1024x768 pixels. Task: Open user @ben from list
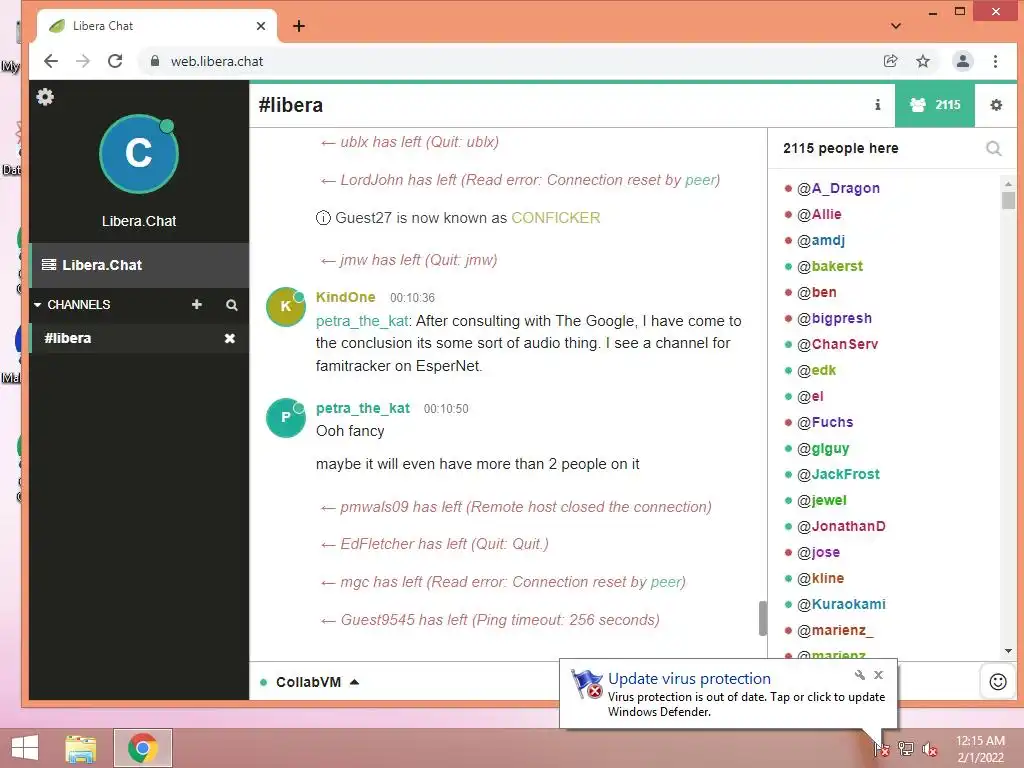click(816, 292)
